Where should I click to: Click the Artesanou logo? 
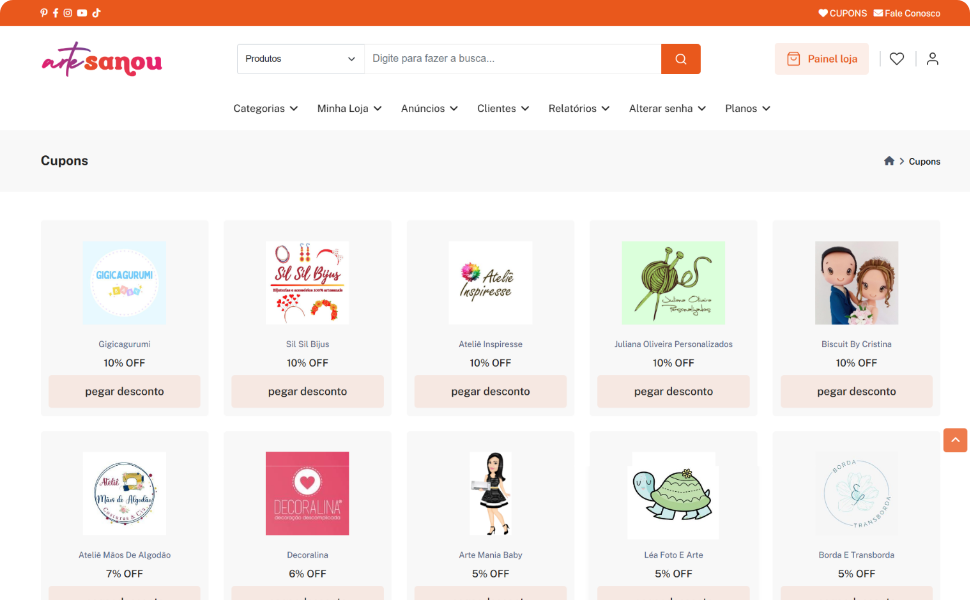coord(102,59)
